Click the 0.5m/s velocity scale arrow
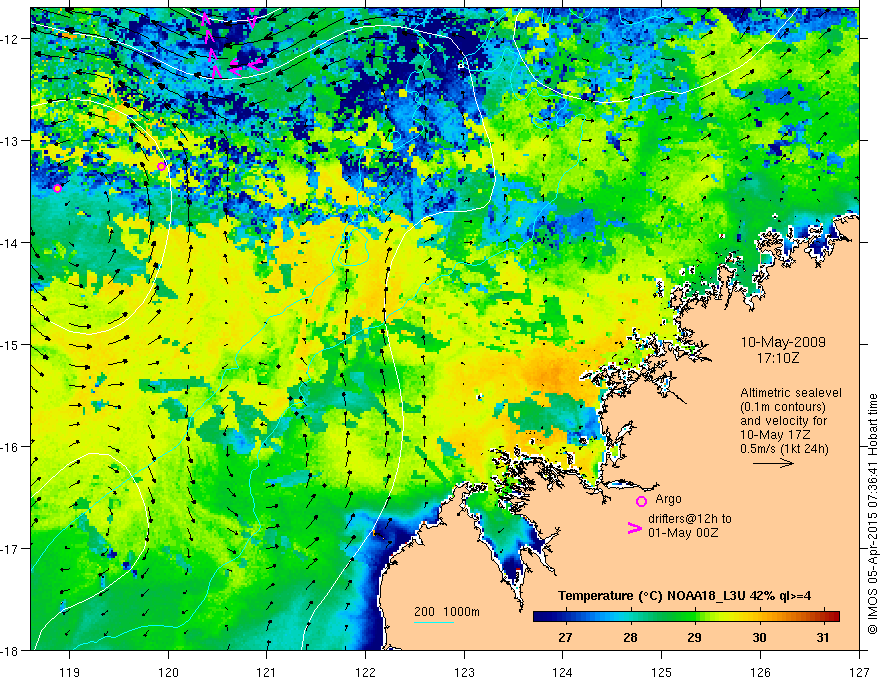This screenshot has height=680, width=880. tap(773, 463)
